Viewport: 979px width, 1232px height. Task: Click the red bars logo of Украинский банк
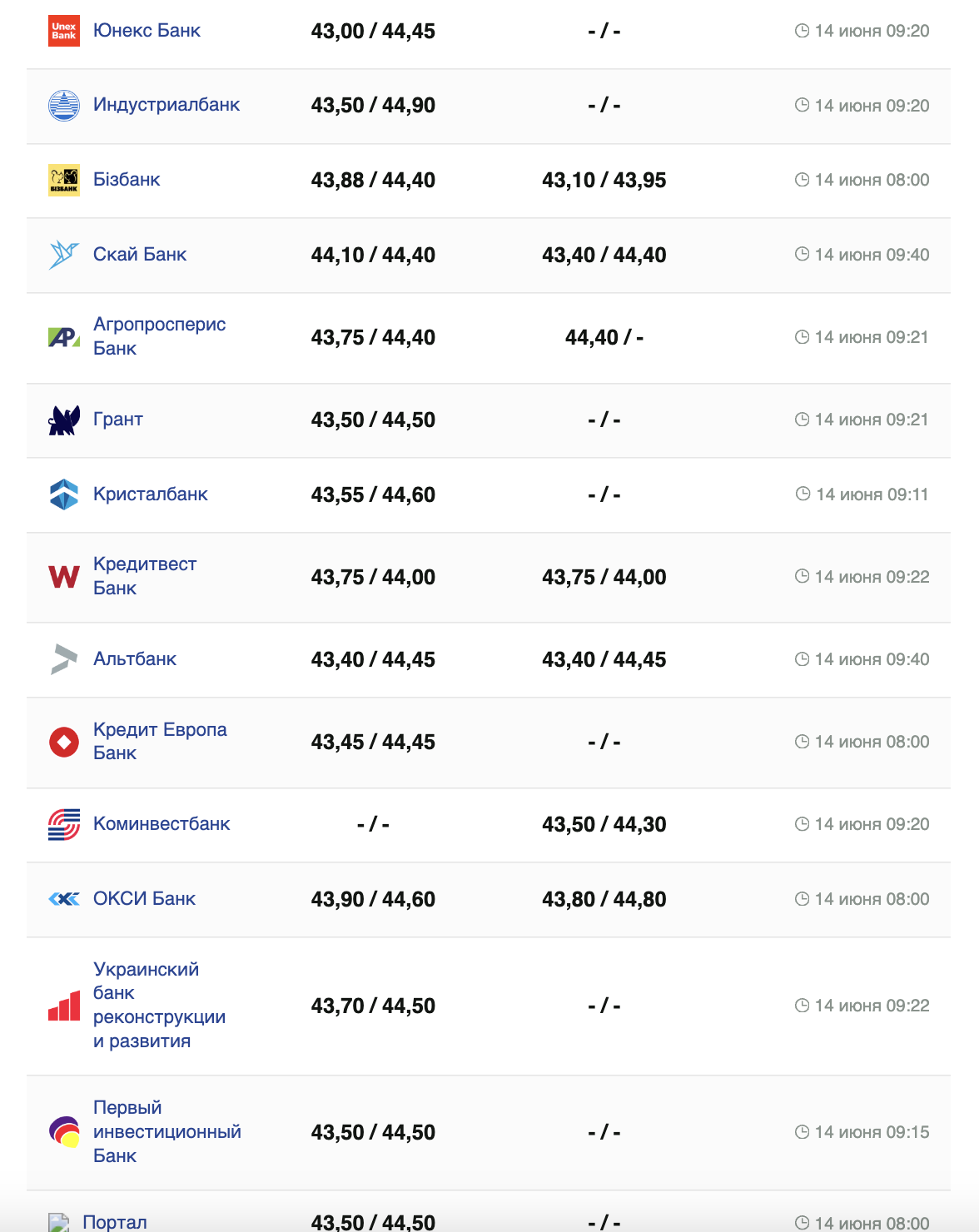[x=64, y=1006]
